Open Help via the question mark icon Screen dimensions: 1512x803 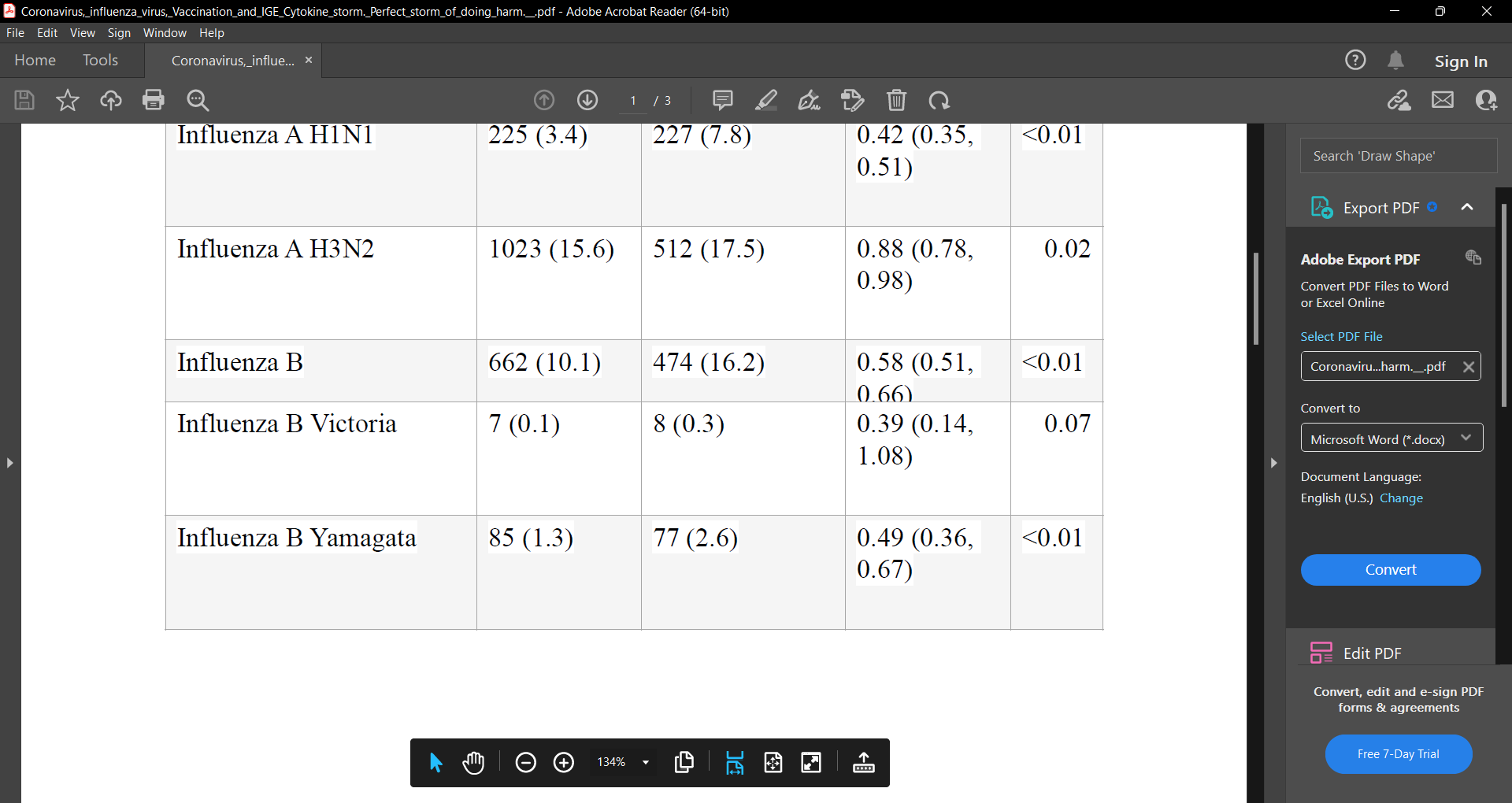coord(1355,60)
